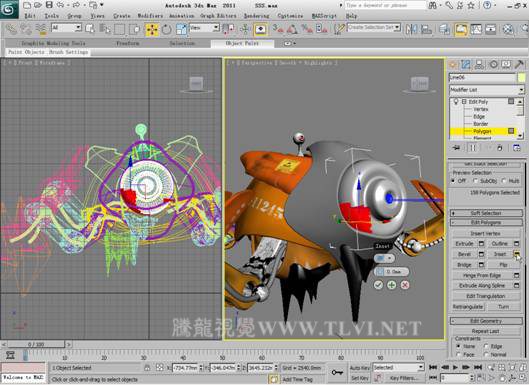Click the Mirror tool icon
Image resolution: width=529 pixels, height=385 pixels.
411,29
